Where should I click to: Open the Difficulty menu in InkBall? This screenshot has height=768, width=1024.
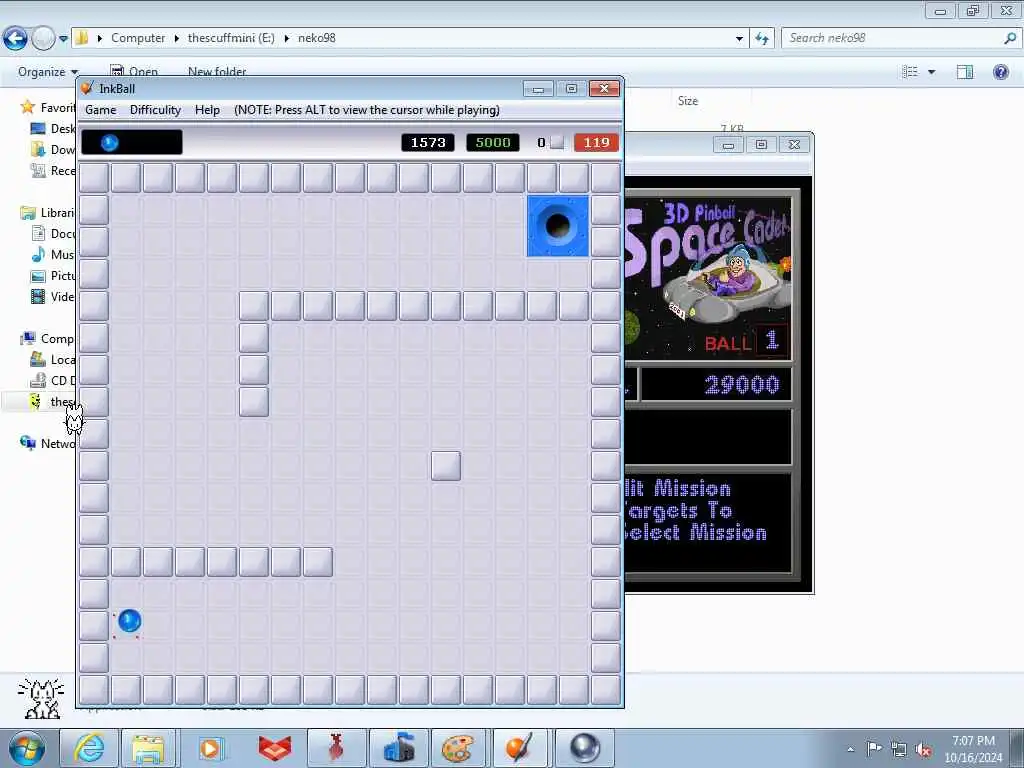point(155,110)
